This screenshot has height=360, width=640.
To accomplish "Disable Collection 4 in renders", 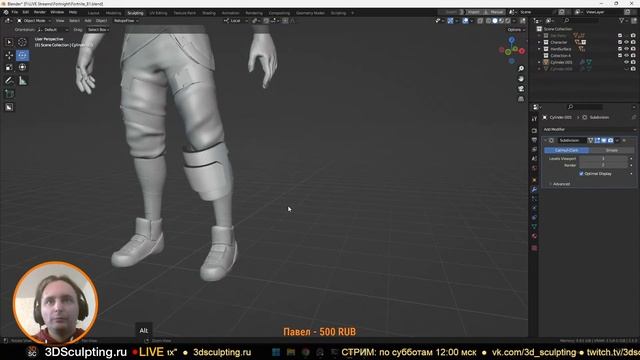I will tap(633, 56).
